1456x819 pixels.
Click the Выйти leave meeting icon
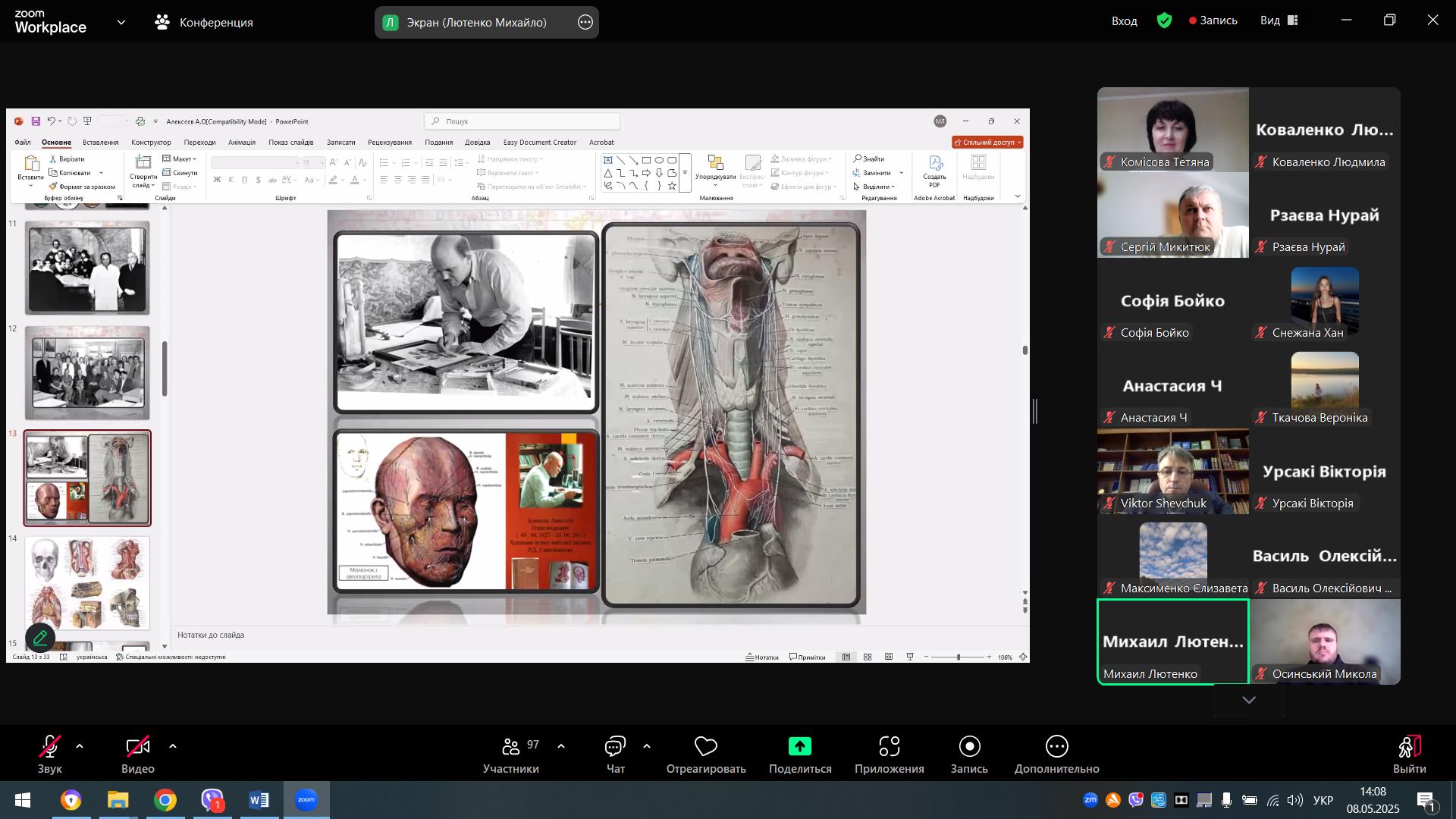pyautogui.click(x=1410, y=747)
